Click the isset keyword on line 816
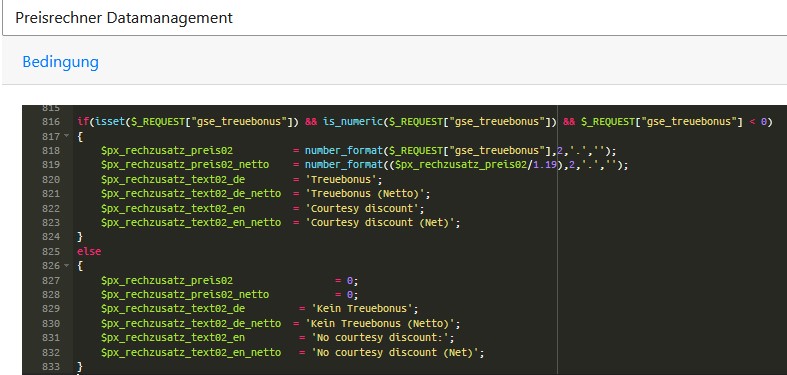The image size is (787, 375). (x=110, y=121)
